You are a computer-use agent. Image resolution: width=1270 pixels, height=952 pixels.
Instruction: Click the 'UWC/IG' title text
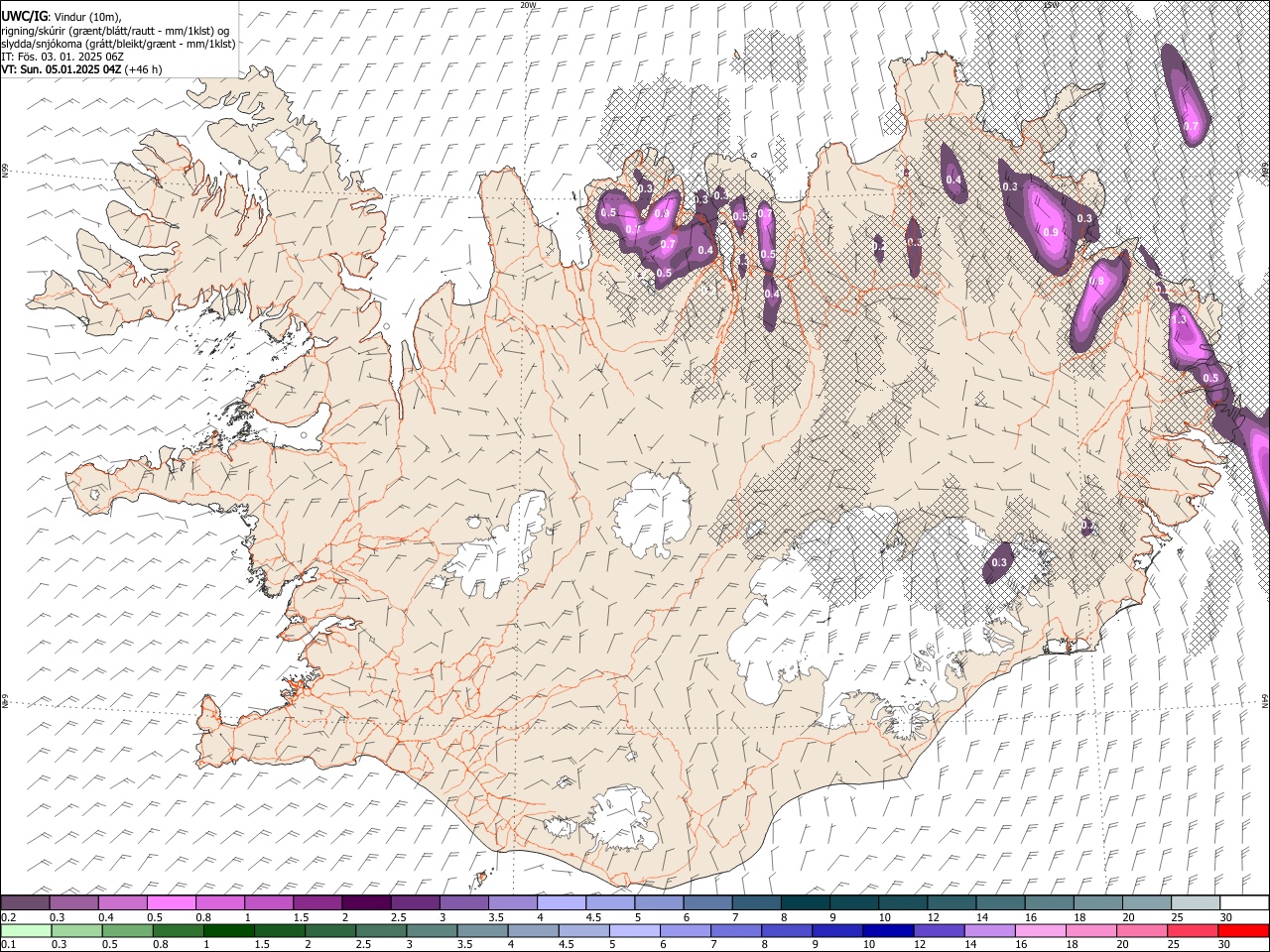coord(24,16)
